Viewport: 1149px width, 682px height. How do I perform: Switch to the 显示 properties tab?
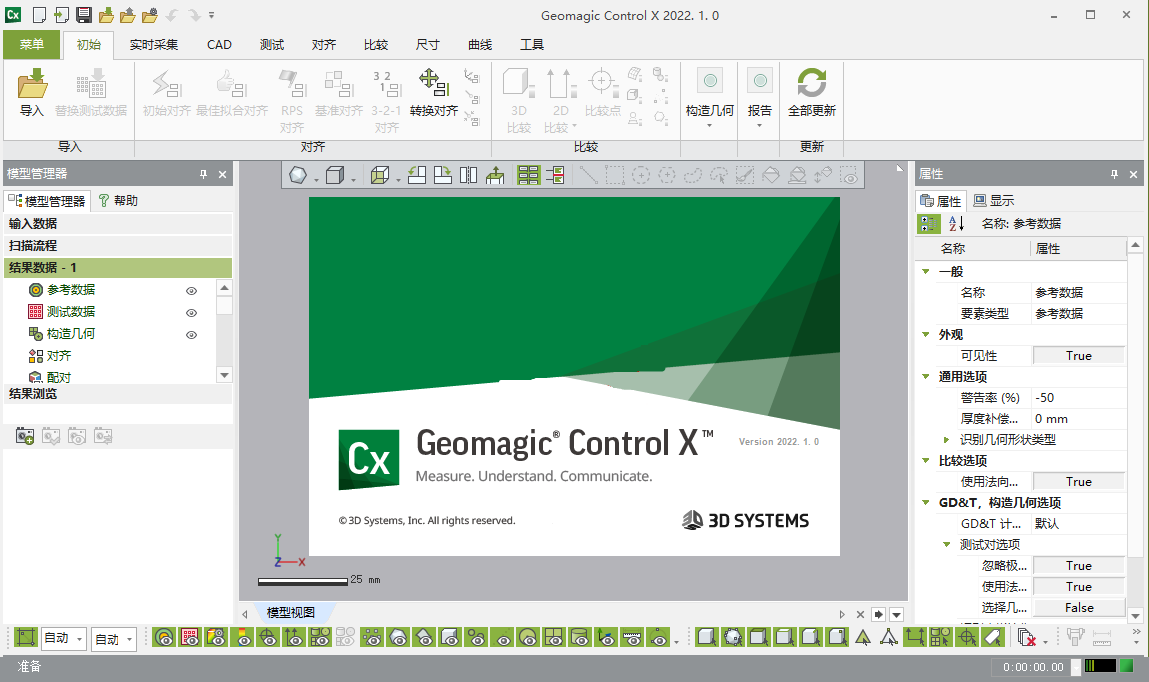[994, 201]
